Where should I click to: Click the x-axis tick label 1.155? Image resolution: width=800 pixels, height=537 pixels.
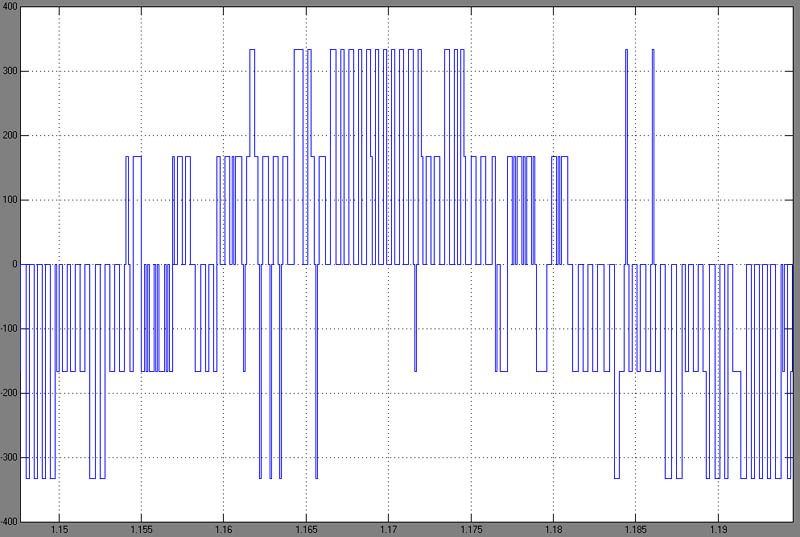(x=141, y=530)
